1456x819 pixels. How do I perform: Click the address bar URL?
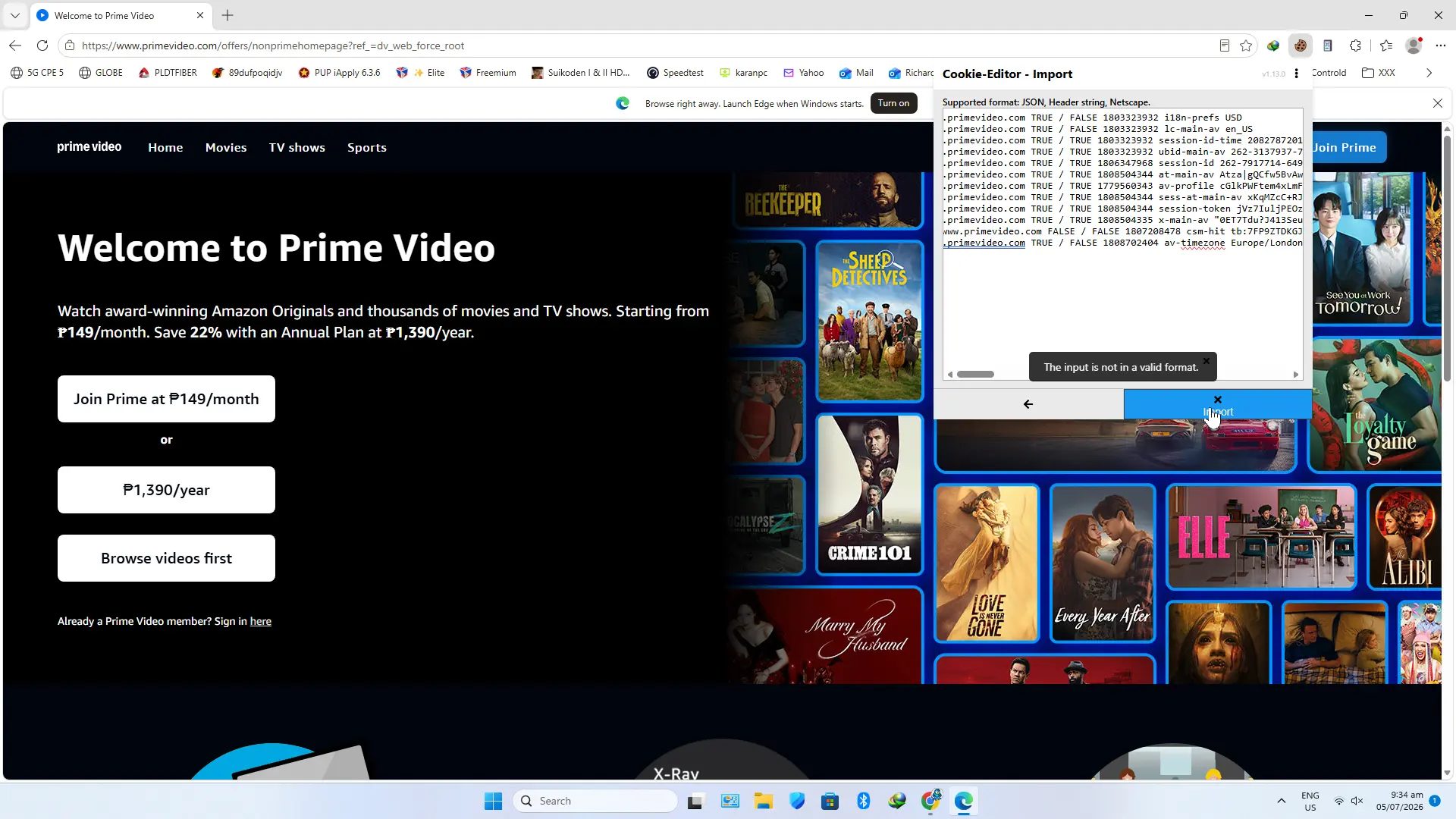coord(273,45)
